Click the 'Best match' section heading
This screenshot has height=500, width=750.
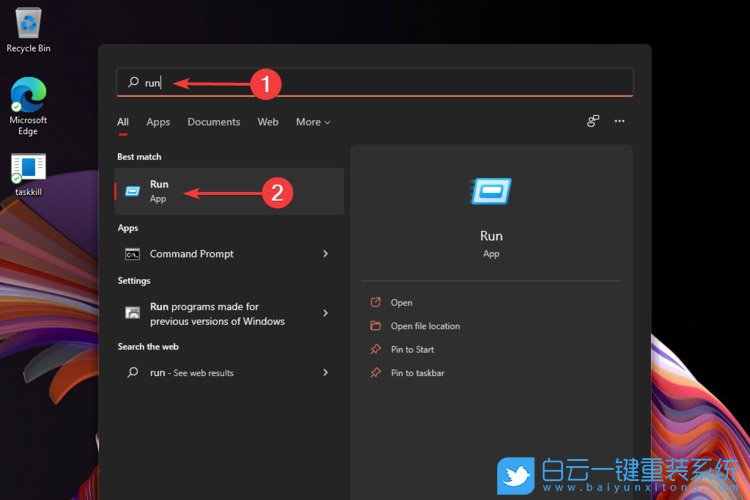coord(139,156)
